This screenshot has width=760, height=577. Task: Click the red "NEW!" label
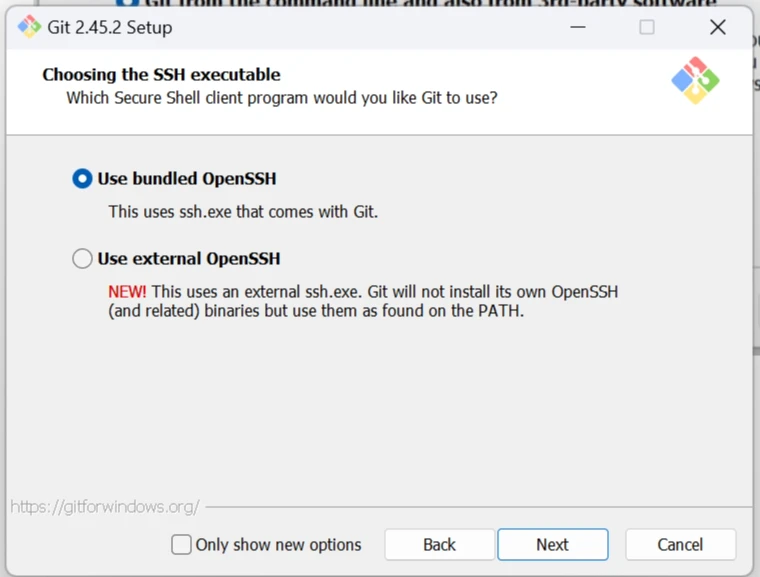point(127,291)
